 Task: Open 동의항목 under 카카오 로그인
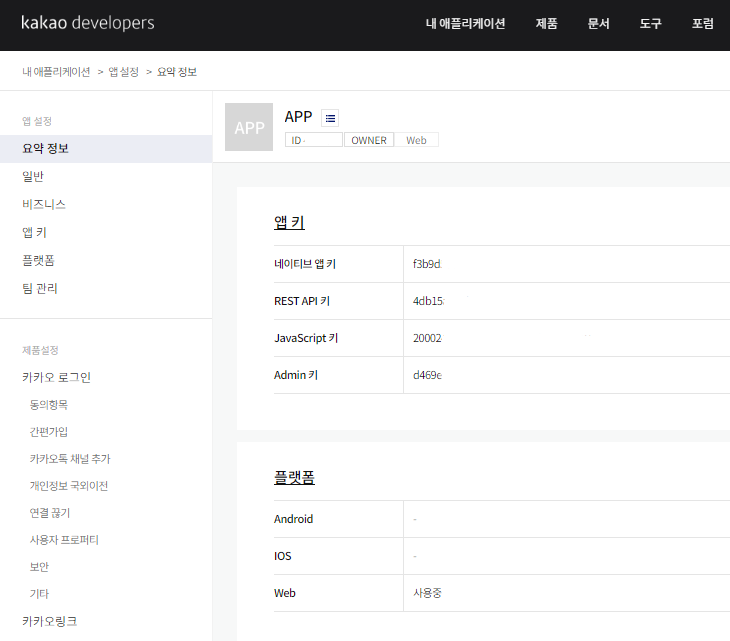(49, 405)
